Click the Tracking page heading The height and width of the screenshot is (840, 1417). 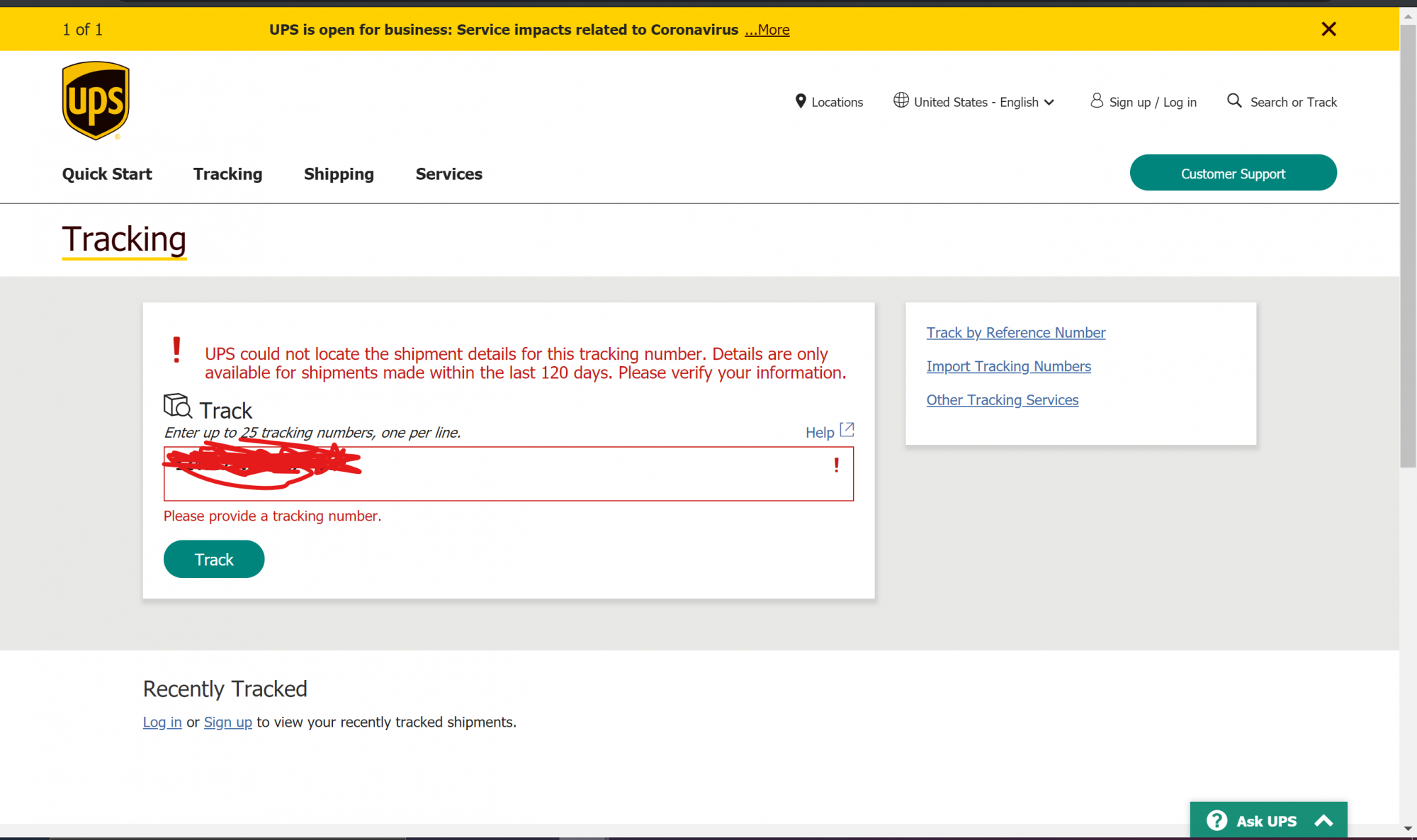[x=124, y=239]
